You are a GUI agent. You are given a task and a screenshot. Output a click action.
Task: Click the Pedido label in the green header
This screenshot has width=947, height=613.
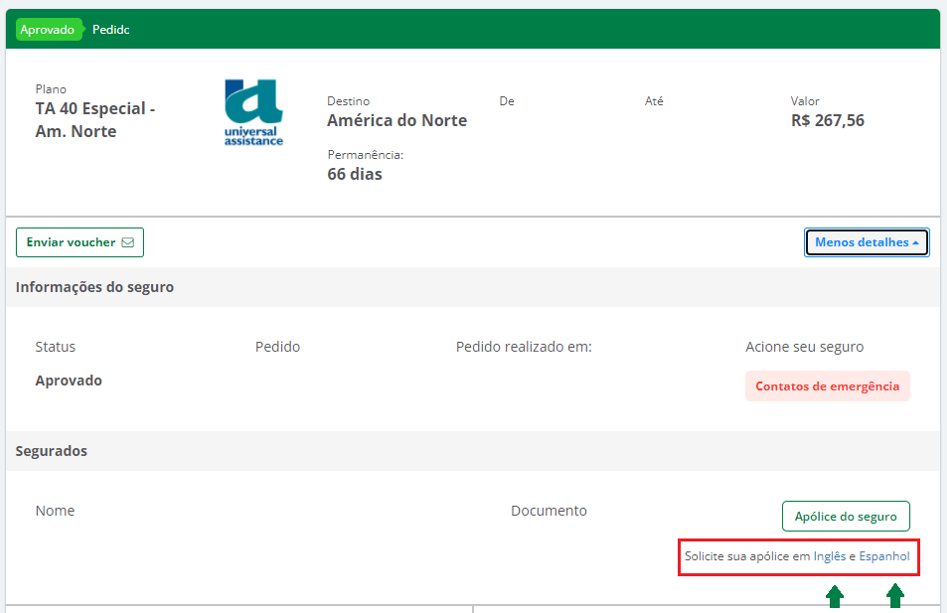[111, 30]
